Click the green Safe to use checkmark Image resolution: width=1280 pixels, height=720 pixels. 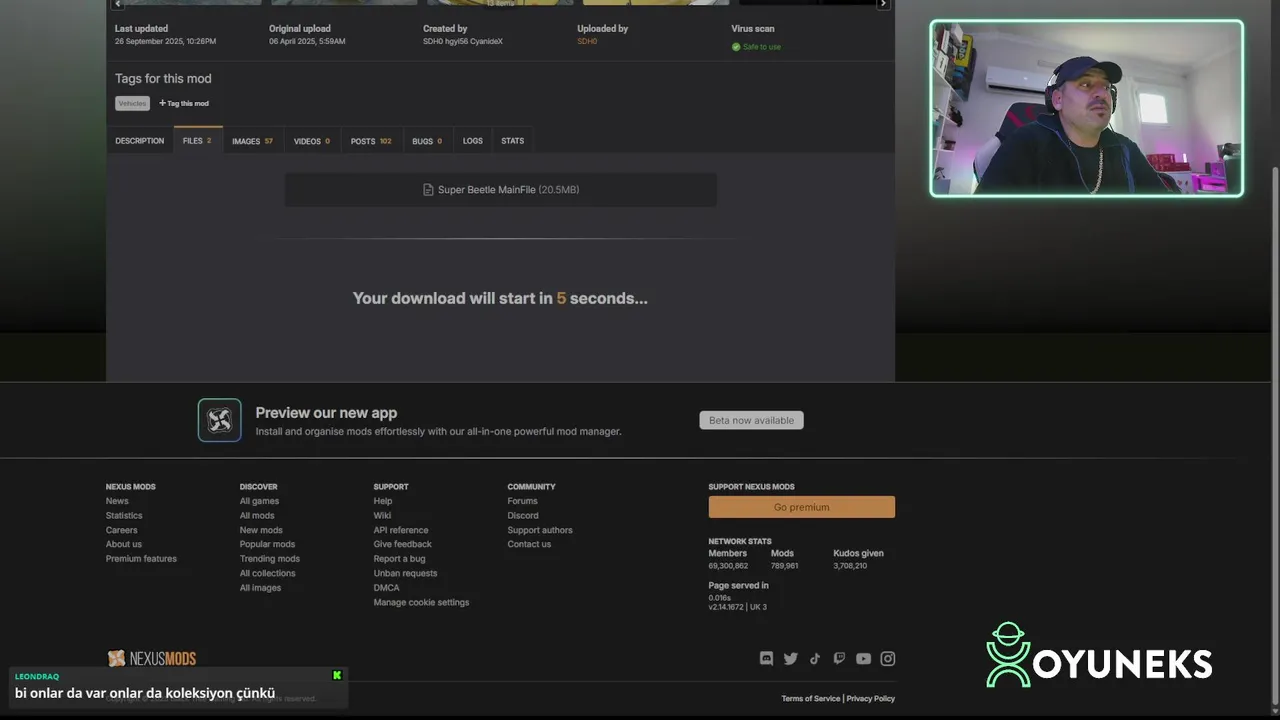[x=736, y=47]
